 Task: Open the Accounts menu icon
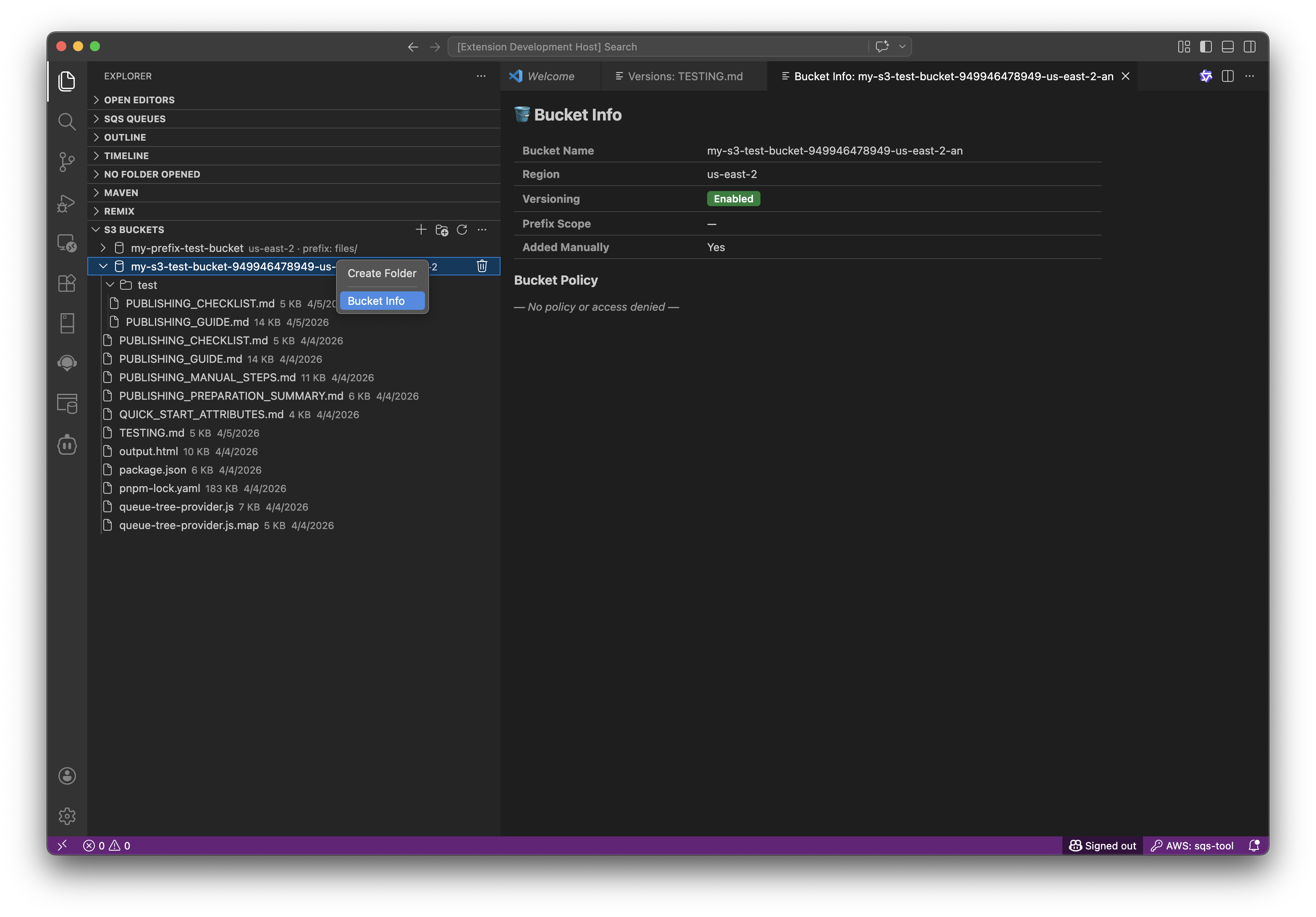point(67,776)
